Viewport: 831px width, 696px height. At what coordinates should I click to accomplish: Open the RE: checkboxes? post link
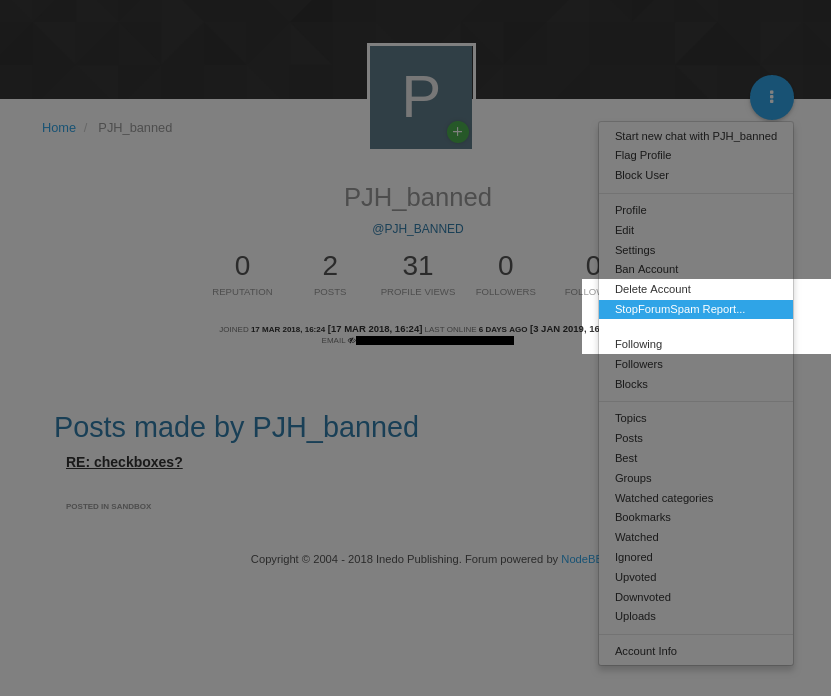point(124,462)
